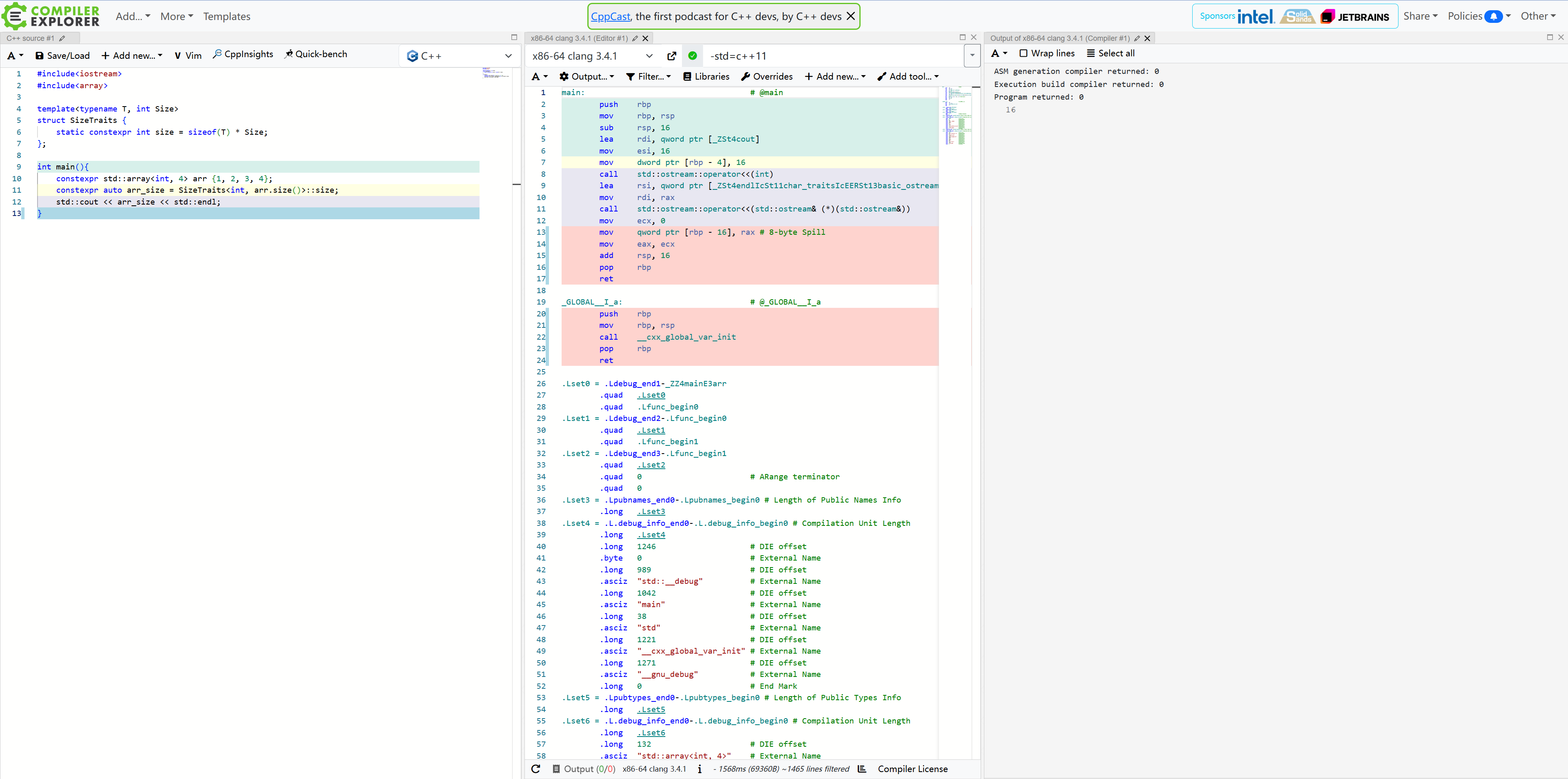Maximize the output pane

(x=1550, y=37)
